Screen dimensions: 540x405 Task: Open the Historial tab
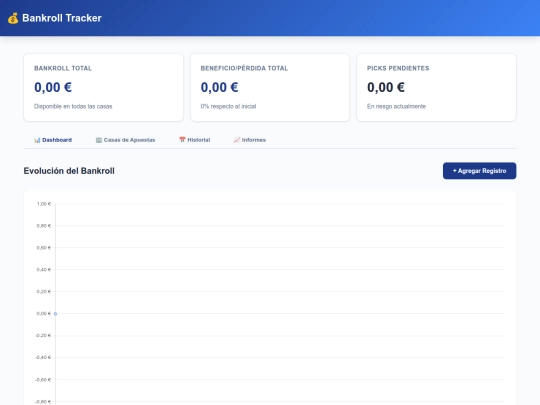195,140
